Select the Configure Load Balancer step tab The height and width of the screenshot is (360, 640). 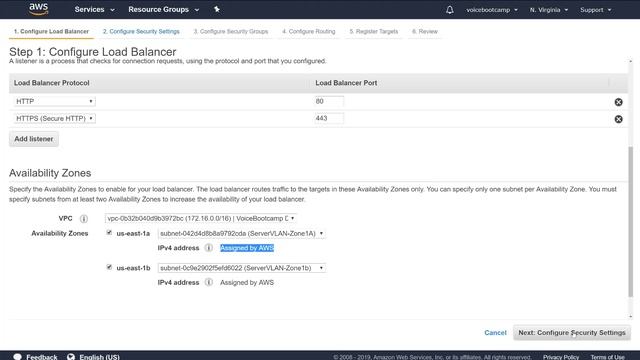click(x=51, y=31)
